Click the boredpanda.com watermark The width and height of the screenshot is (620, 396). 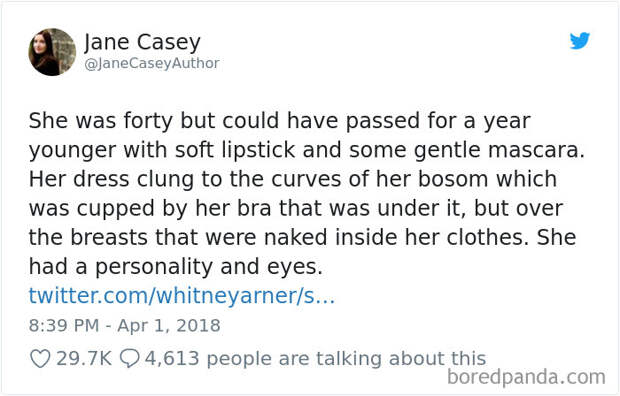pyautogui.click(x=526, y=377)
